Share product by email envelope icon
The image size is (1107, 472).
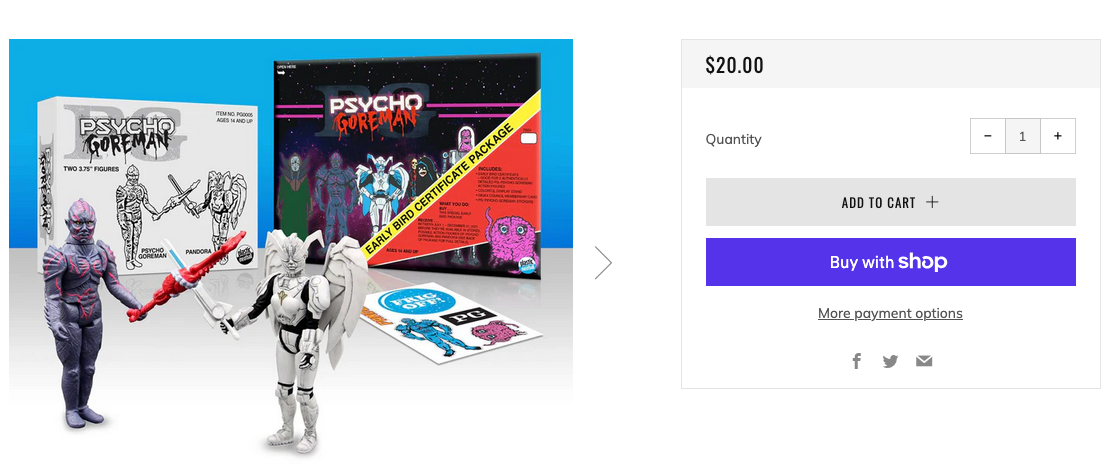pyautogui.click(x=924, y=361)
